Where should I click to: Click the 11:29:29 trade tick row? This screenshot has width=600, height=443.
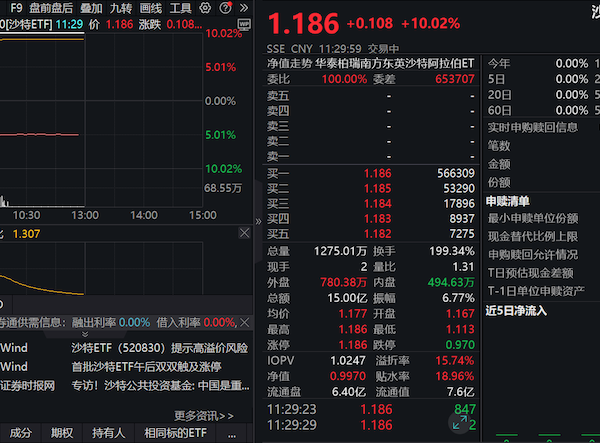pyautogui.click(x=371, y=425)
